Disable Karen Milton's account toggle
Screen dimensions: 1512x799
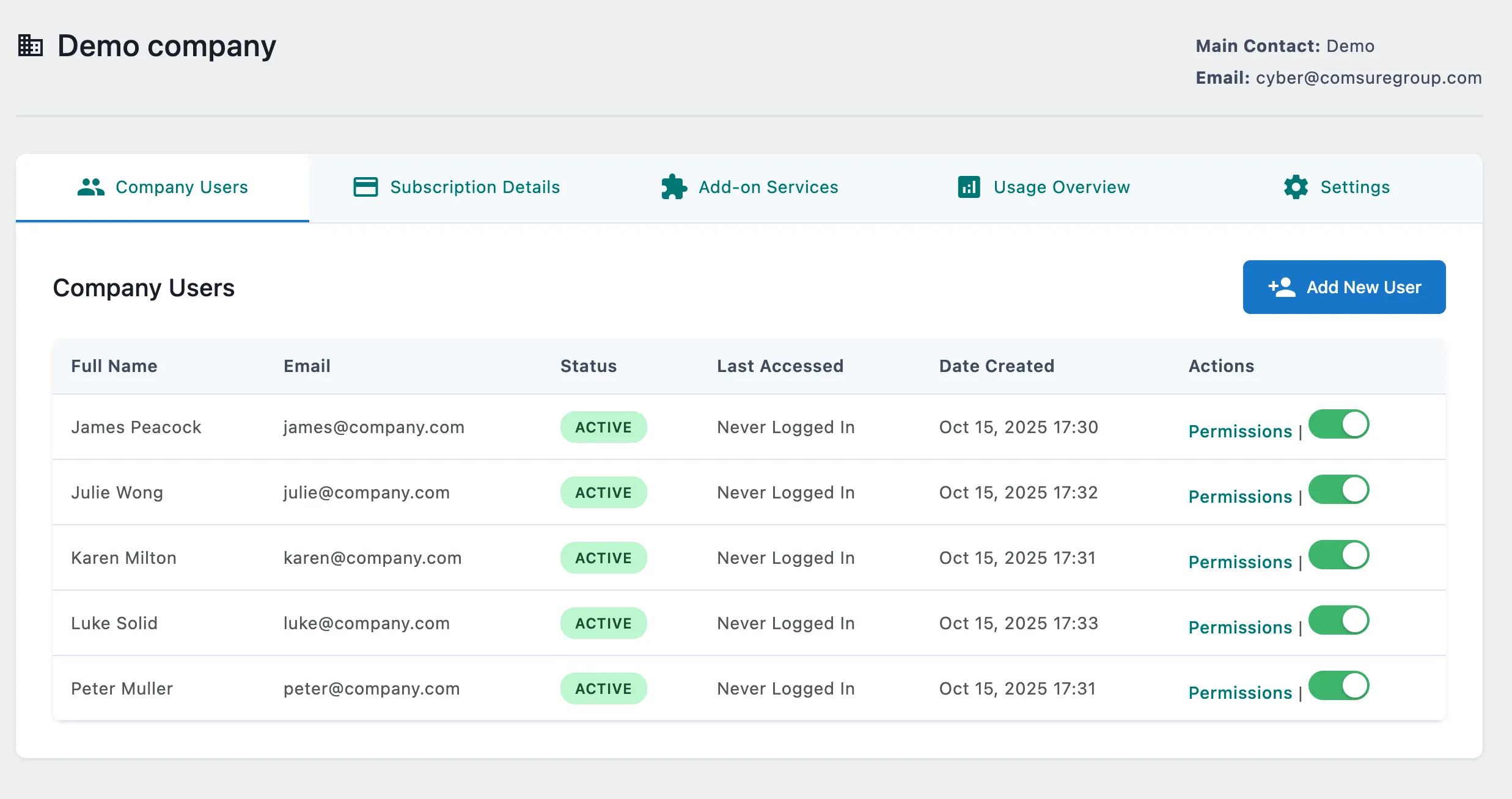[x=1339, y=554]
